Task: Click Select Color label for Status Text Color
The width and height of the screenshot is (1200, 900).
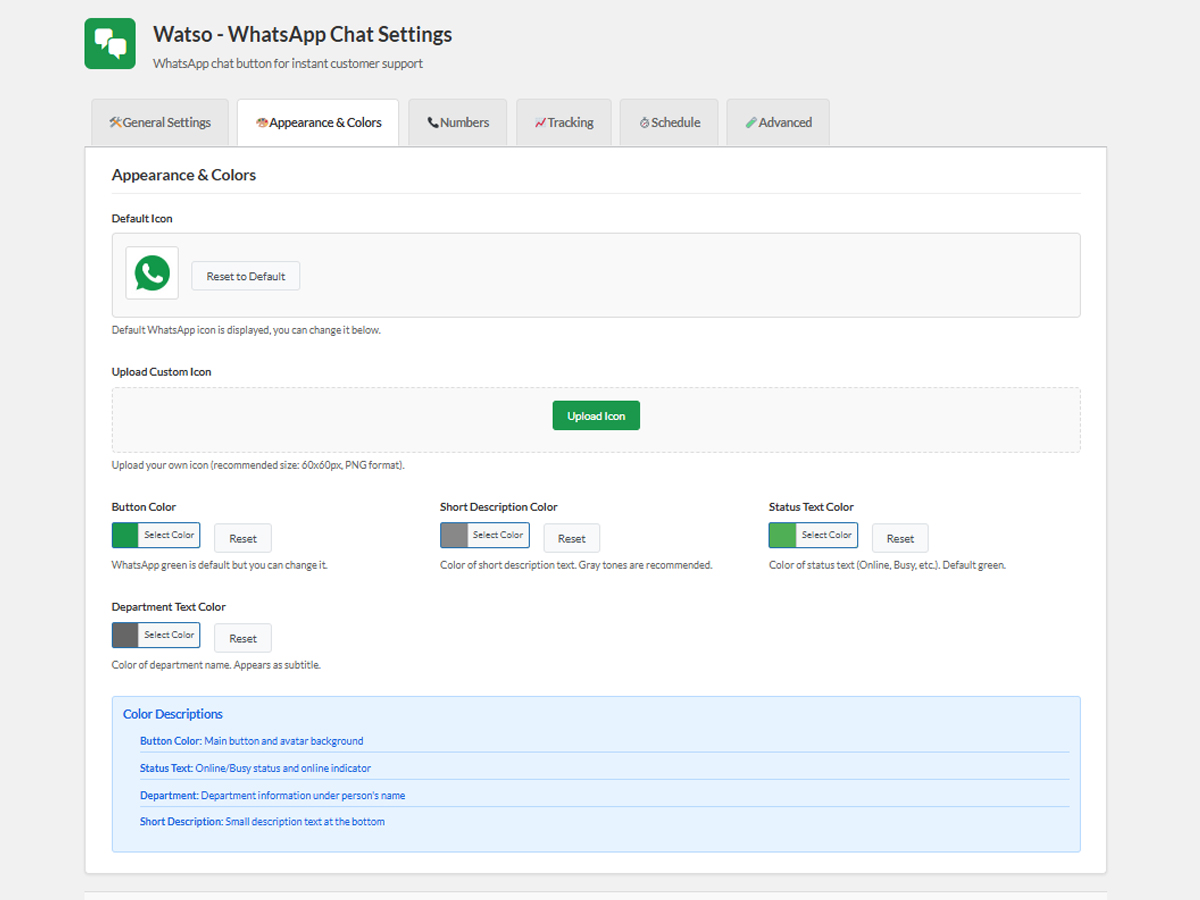Action: coord(827,535)
